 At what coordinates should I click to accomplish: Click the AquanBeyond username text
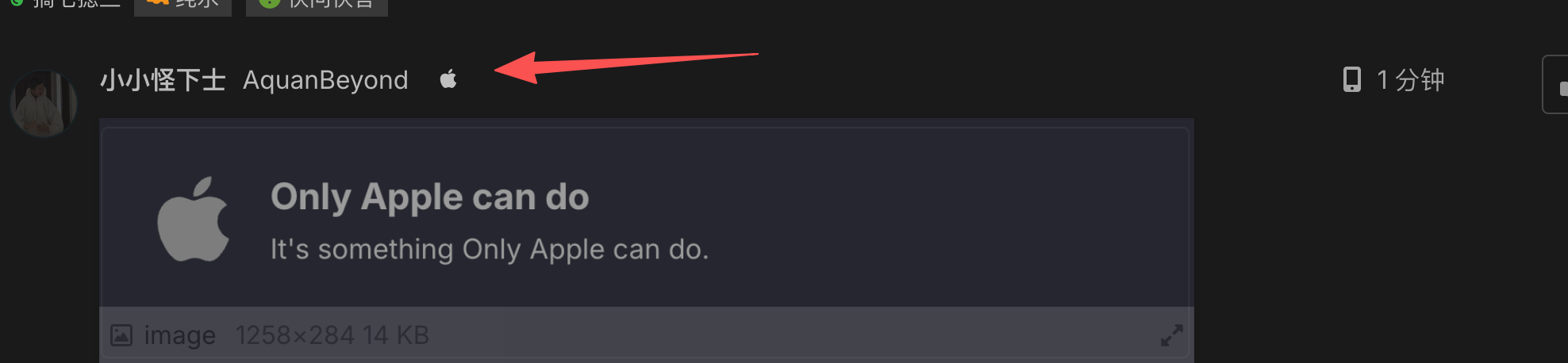(x=325, y=80)
